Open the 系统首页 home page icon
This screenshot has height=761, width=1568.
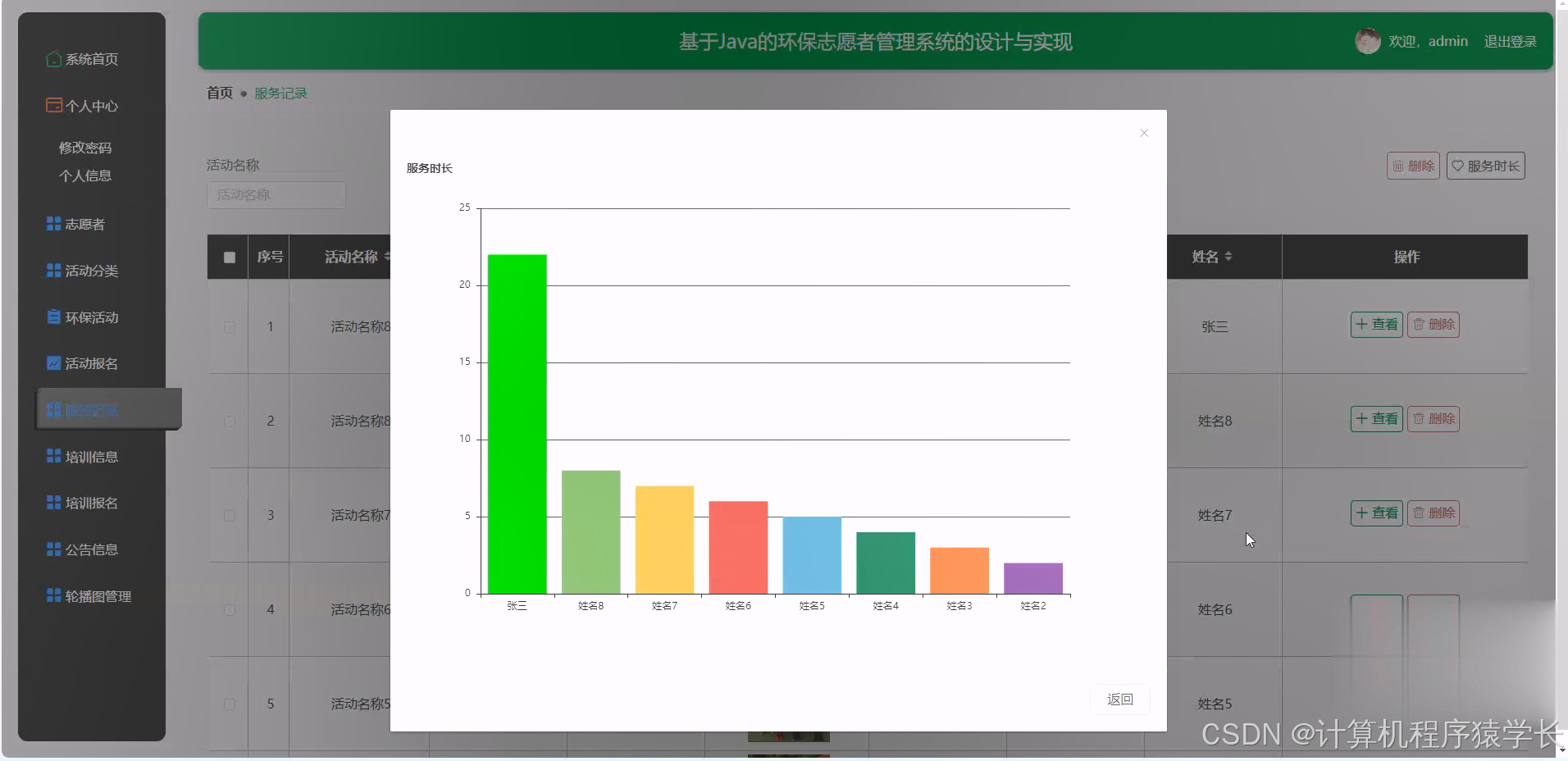pos(53,59)
